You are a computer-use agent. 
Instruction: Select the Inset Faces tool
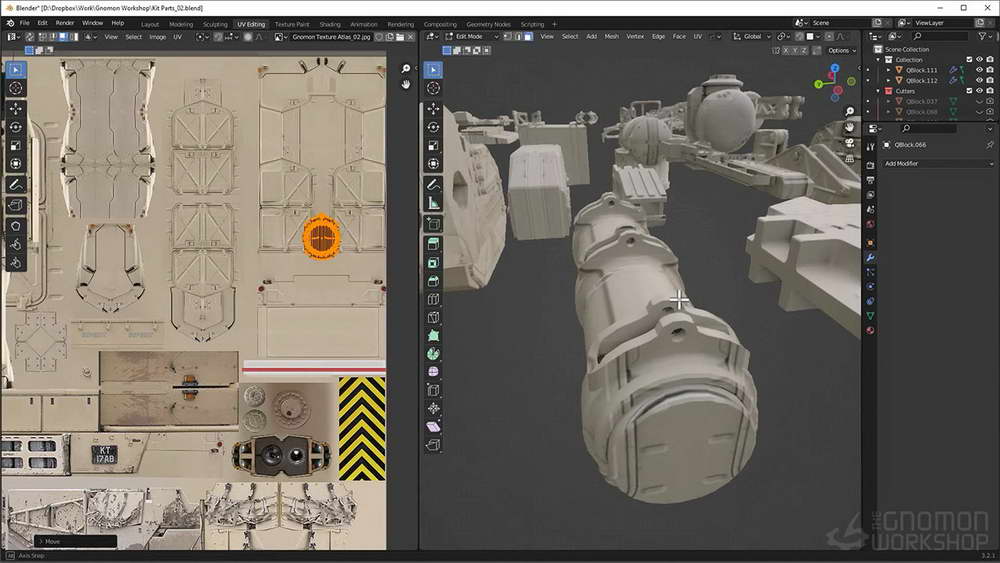[x=433, y=263]
